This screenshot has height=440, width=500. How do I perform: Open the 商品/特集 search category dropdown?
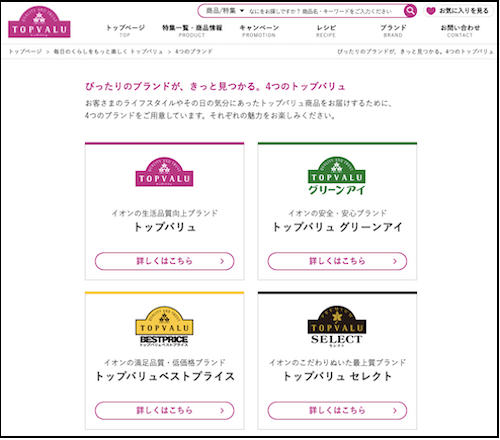point(225,11)
